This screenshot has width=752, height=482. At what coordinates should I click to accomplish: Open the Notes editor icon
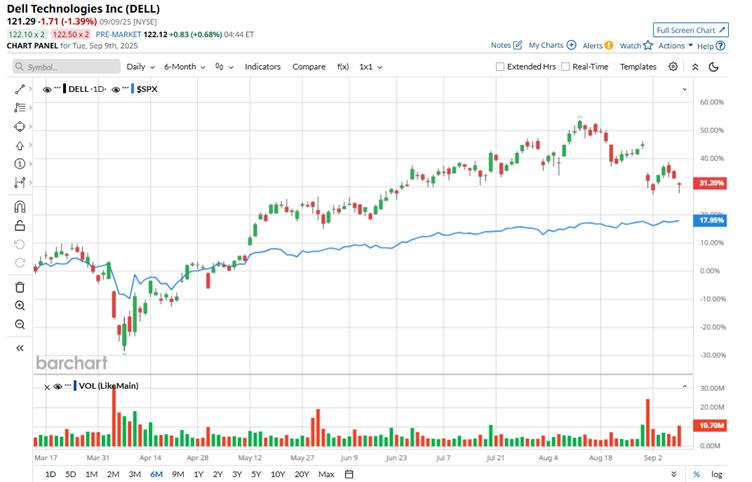coord(517,45)
